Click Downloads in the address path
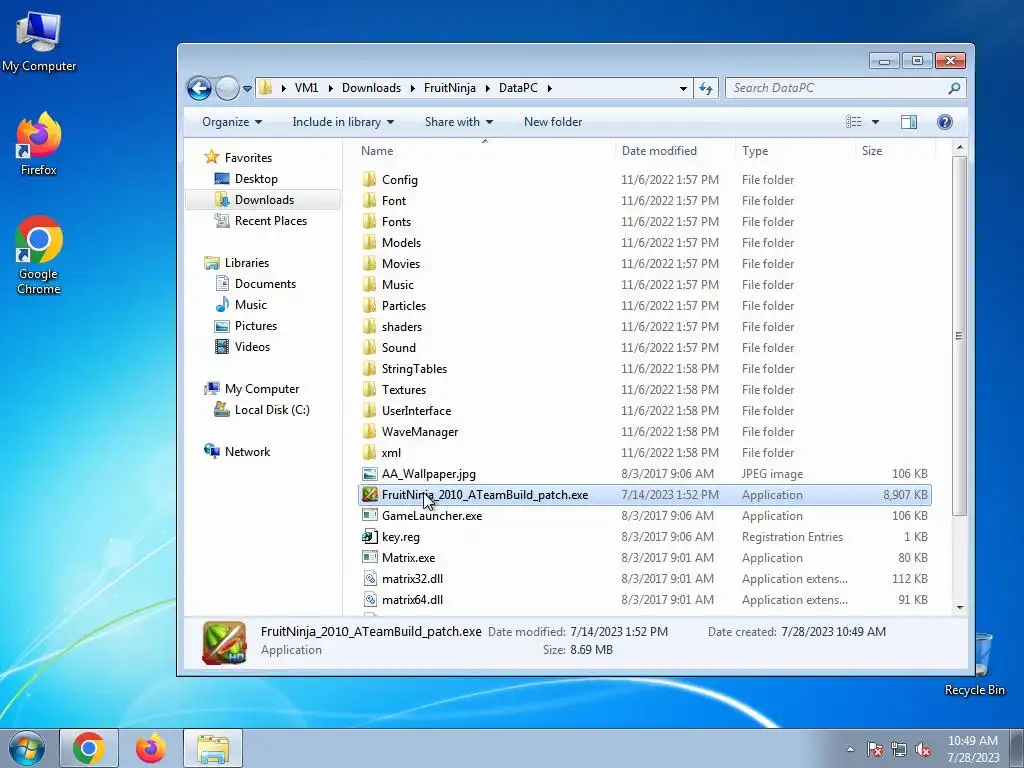 point(371,88)
